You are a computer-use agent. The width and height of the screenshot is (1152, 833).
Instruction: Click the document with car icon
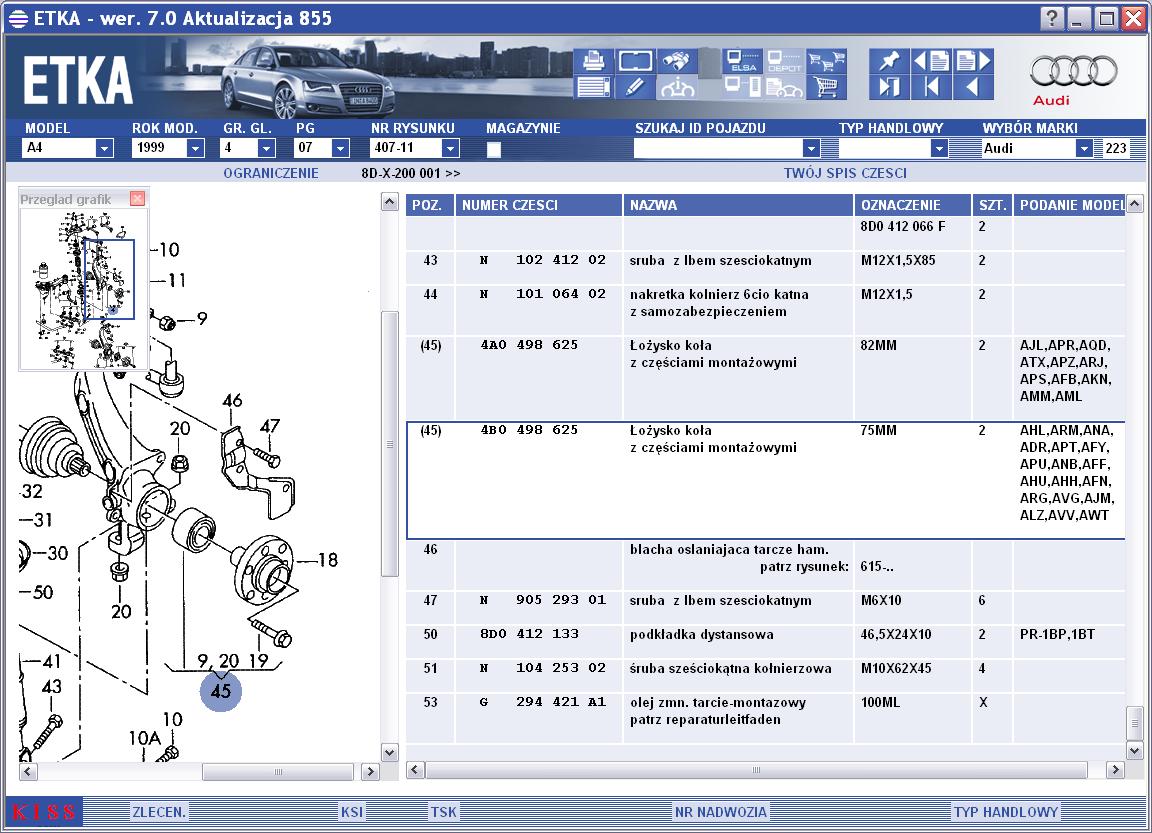[x=784, y=87]
